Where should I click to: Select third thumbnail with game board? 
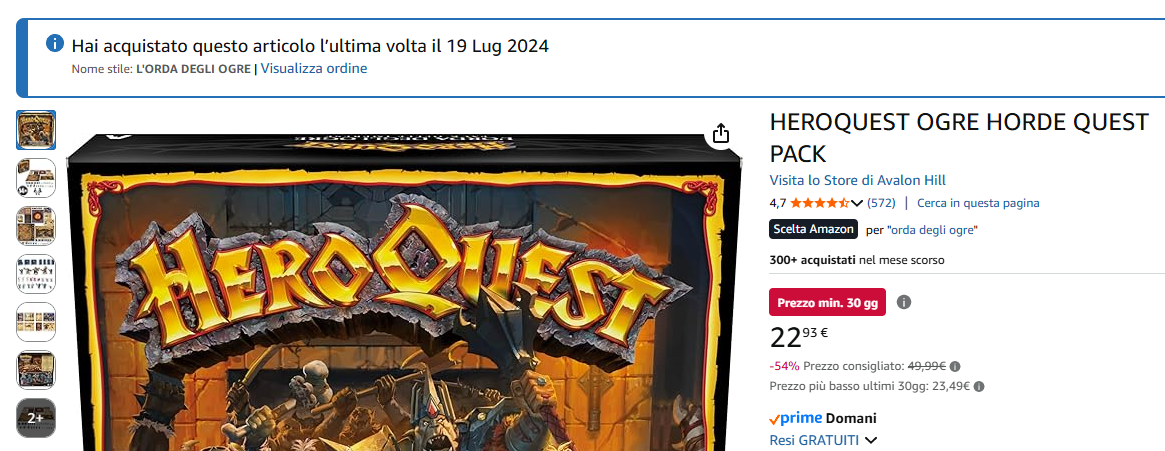[36, 226]
